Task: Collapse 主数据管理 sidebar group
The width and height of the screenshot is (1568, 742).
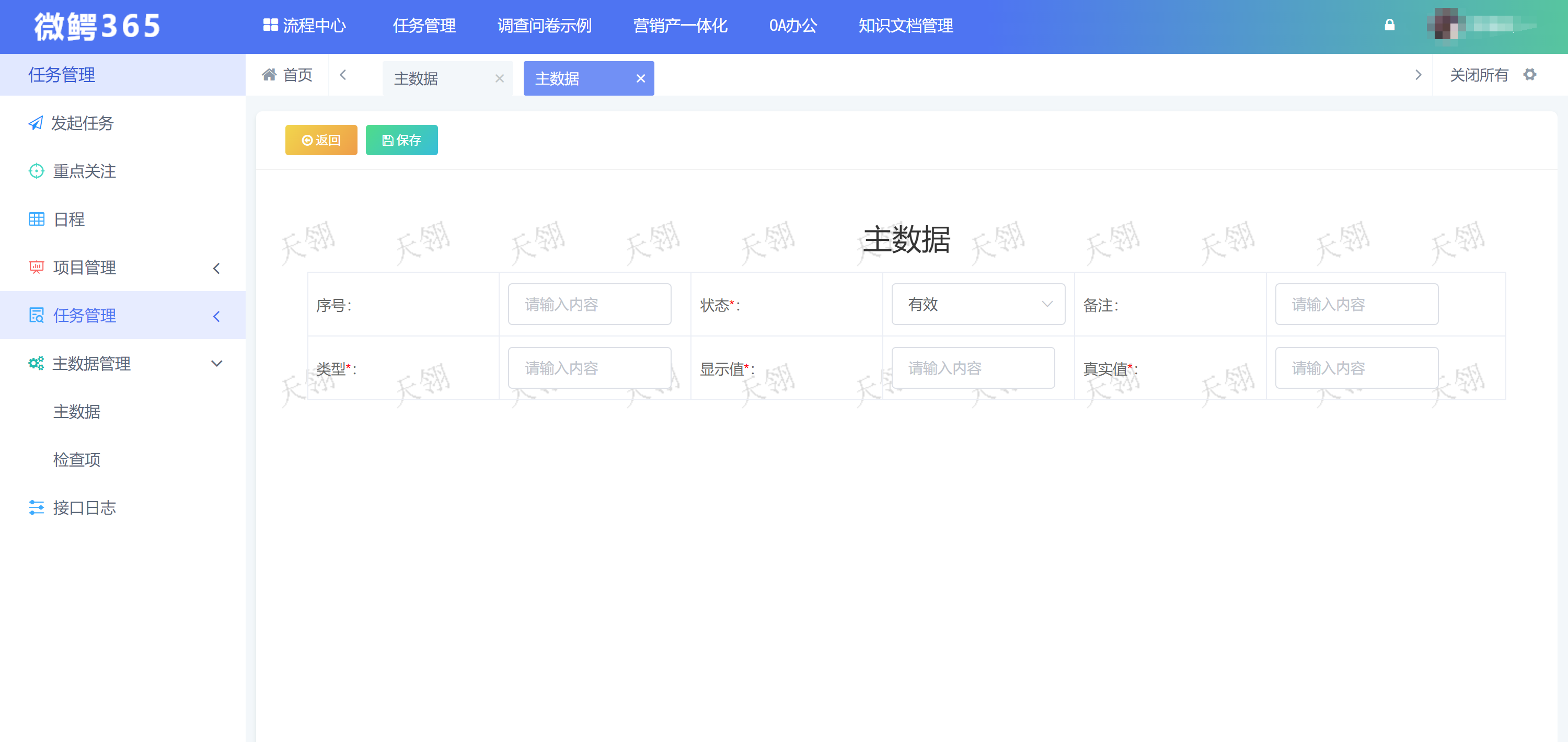Action: tap(122, 363)
